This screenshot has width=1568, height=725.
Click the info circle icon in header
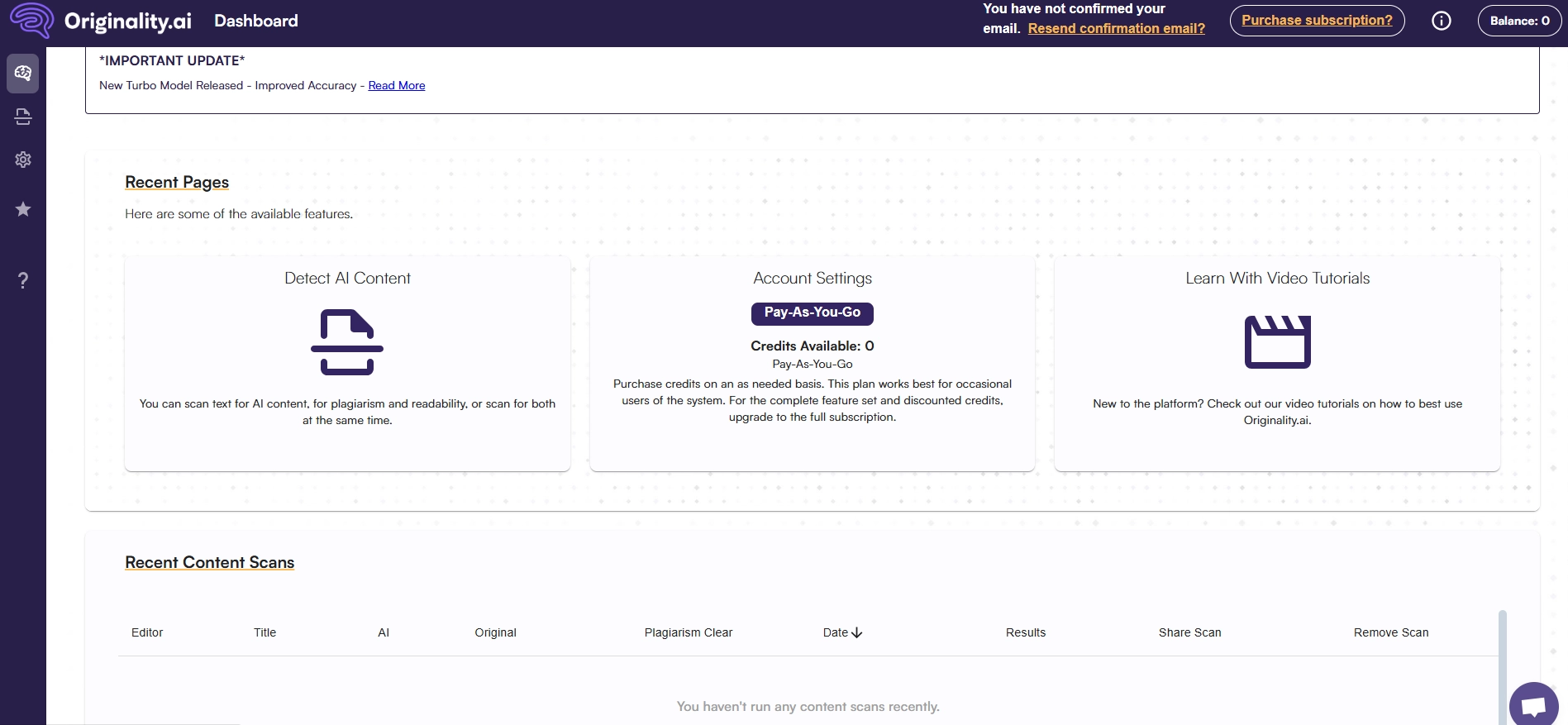[1442, 21]
